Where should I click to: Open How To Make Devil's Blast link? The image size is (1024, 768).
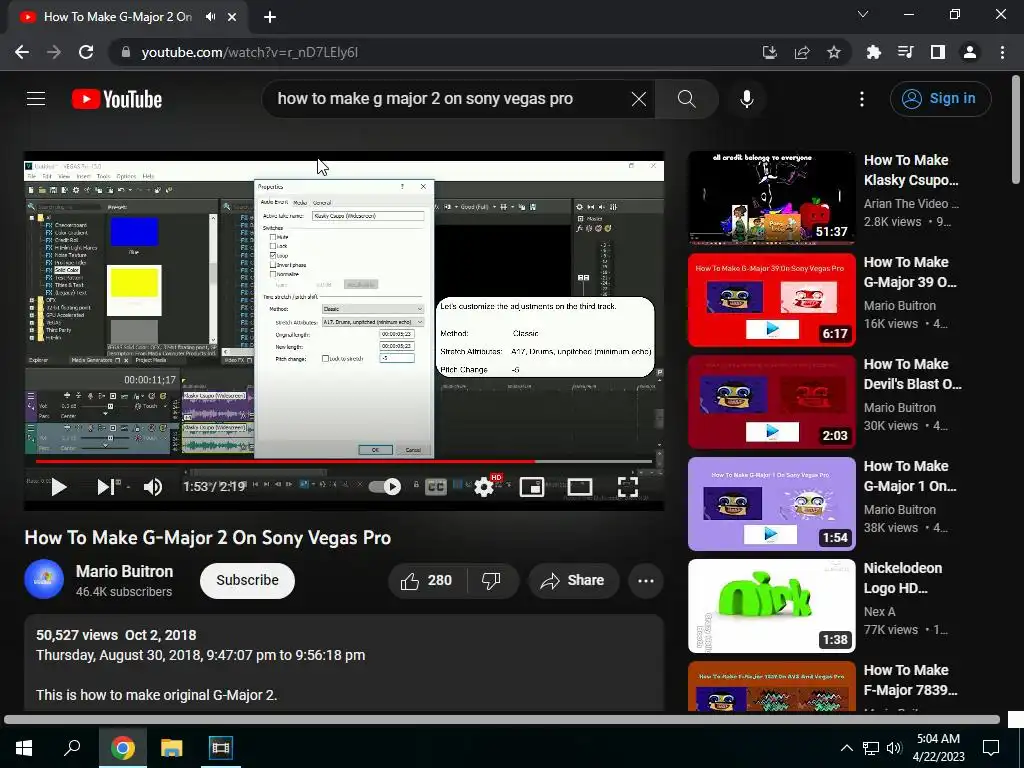point(913,374)
